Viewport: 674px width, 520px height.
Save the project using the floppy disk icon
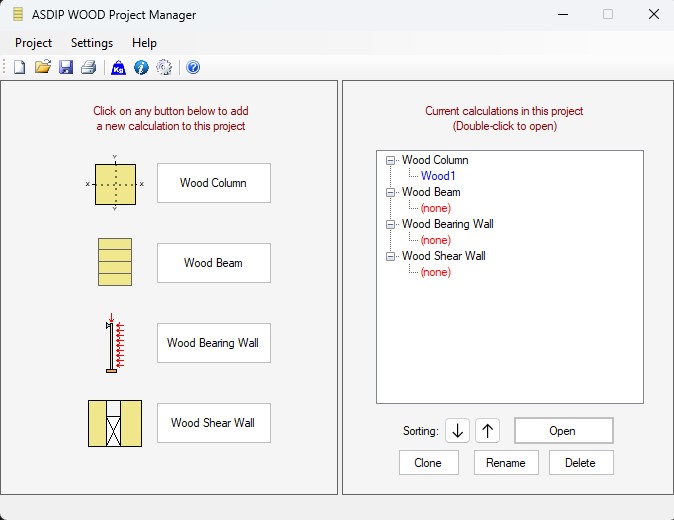pos(66,67)
